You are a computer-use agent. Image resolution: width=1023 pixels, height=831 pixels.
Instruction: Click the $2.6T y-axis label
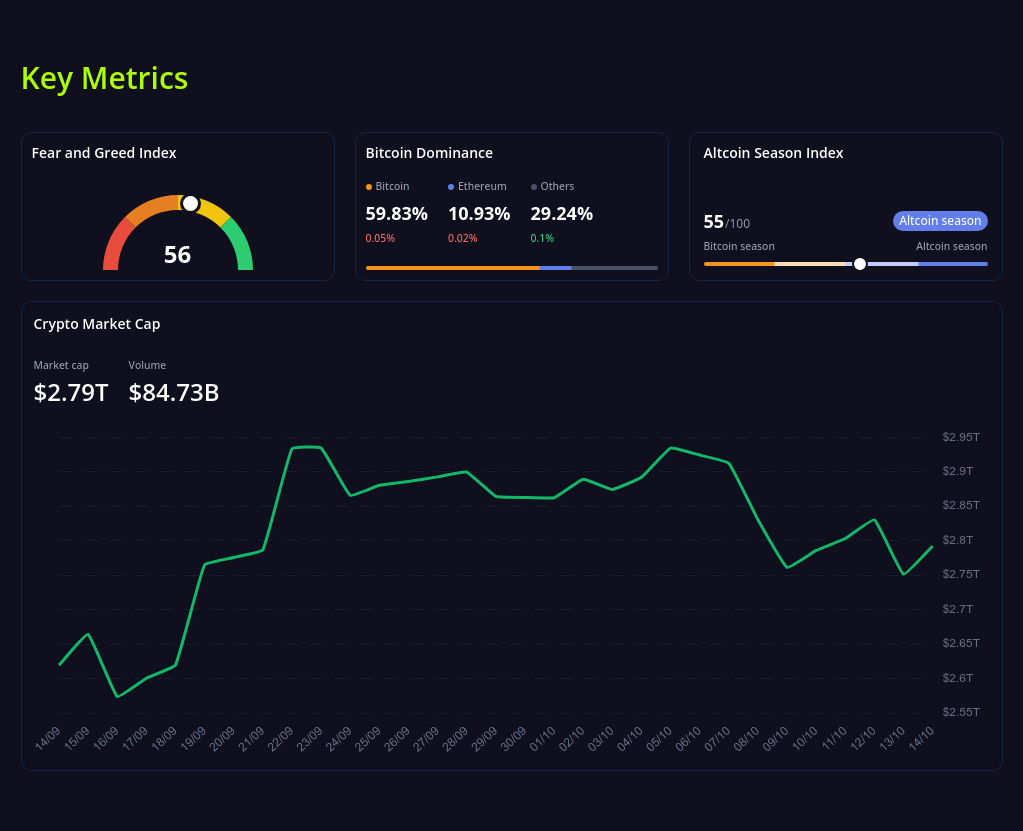957,678
